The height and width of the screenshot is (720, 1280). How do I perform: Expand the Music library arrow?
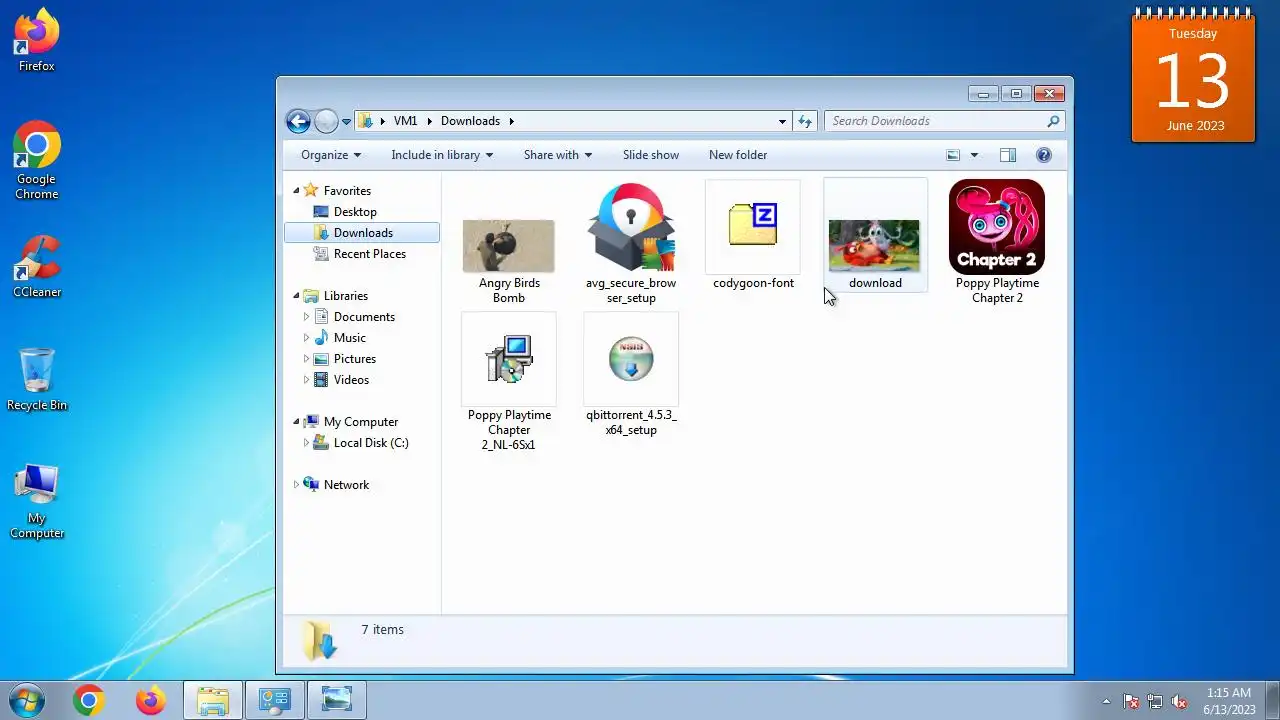coord(306,338)
